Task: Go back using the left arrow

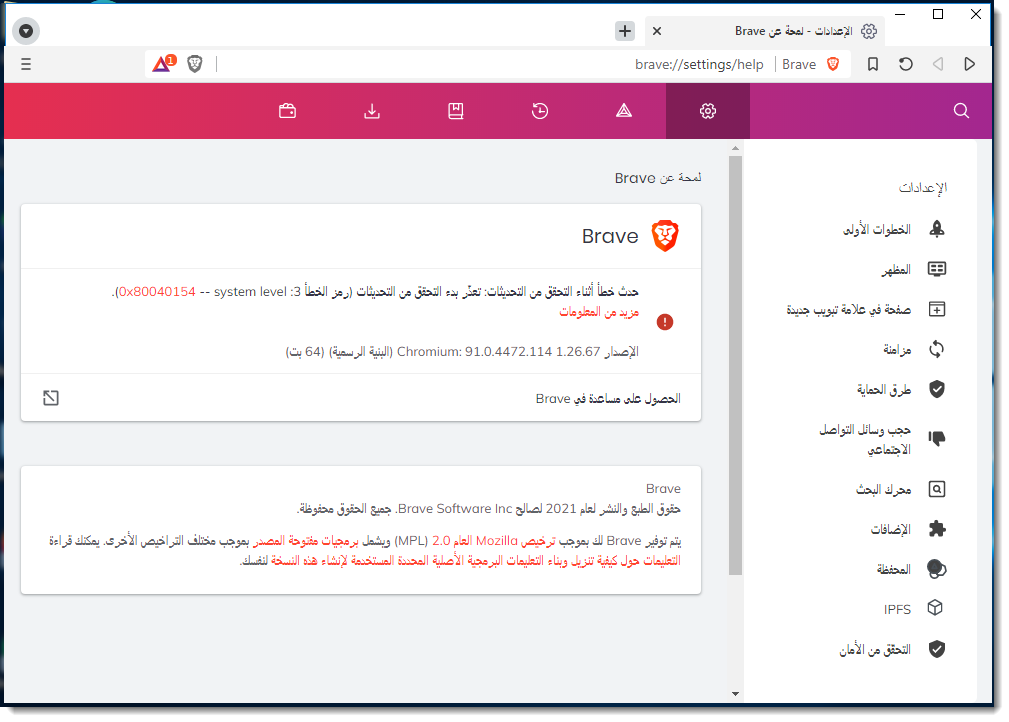Action: 938,64
